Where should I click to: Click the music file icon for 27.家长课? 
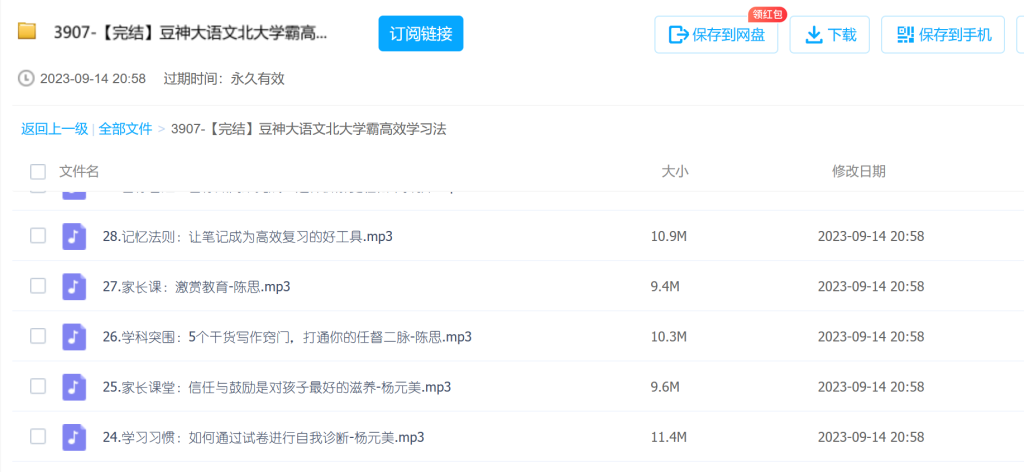74,287
